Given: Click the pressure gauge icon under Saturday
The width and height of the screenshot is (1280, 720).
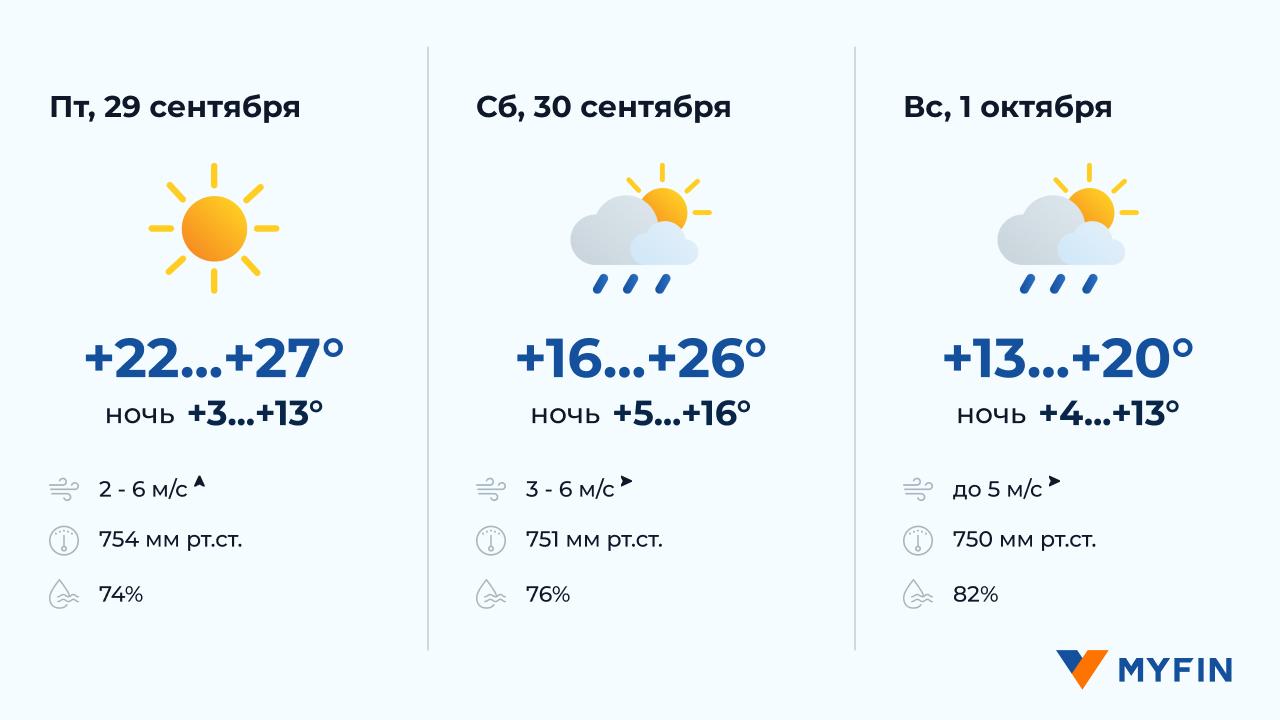Looking at the screenshot, I should point(490,541).
